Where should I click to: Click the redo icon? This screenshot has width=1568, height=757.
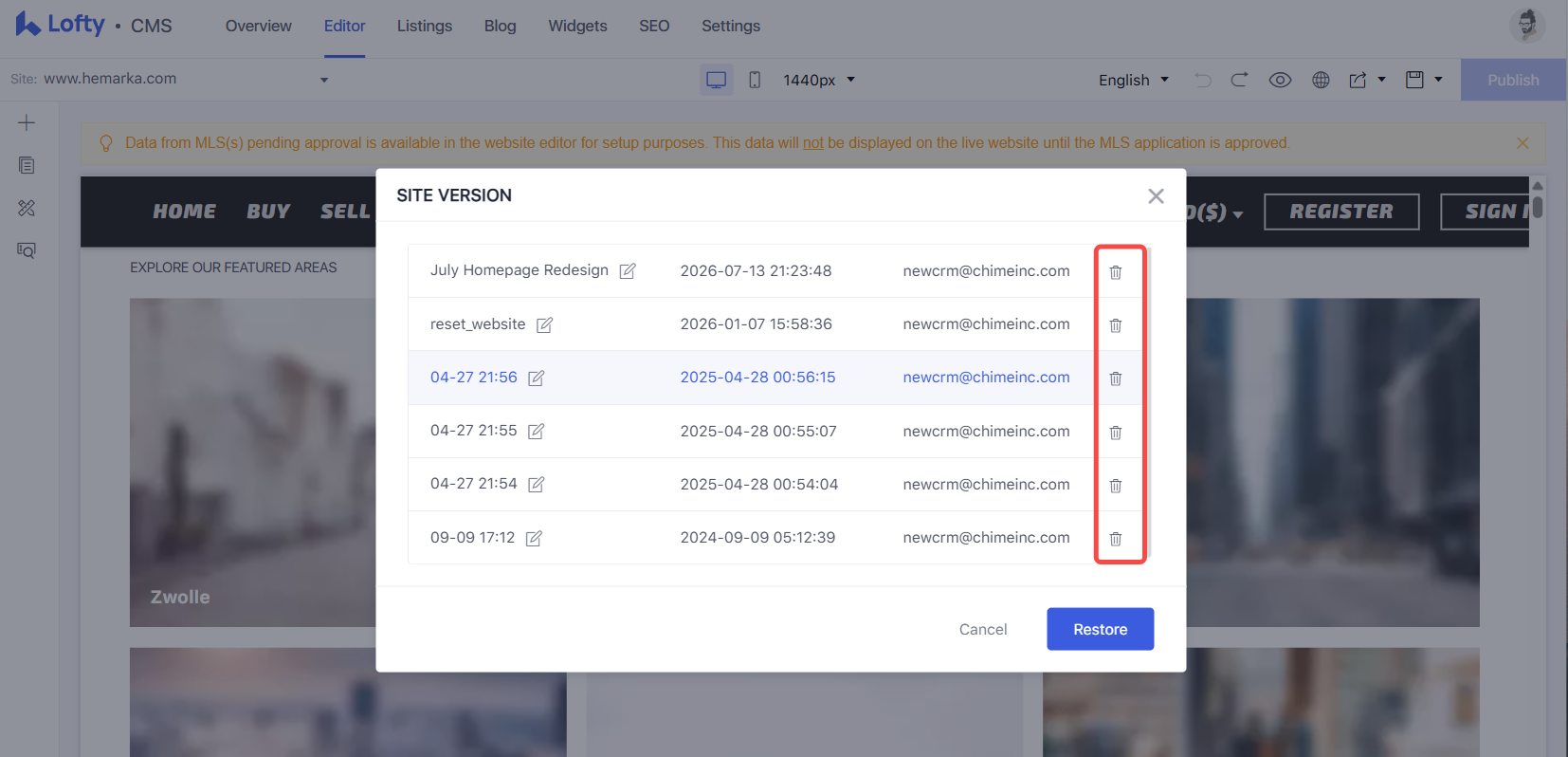tap(1239, 80)
